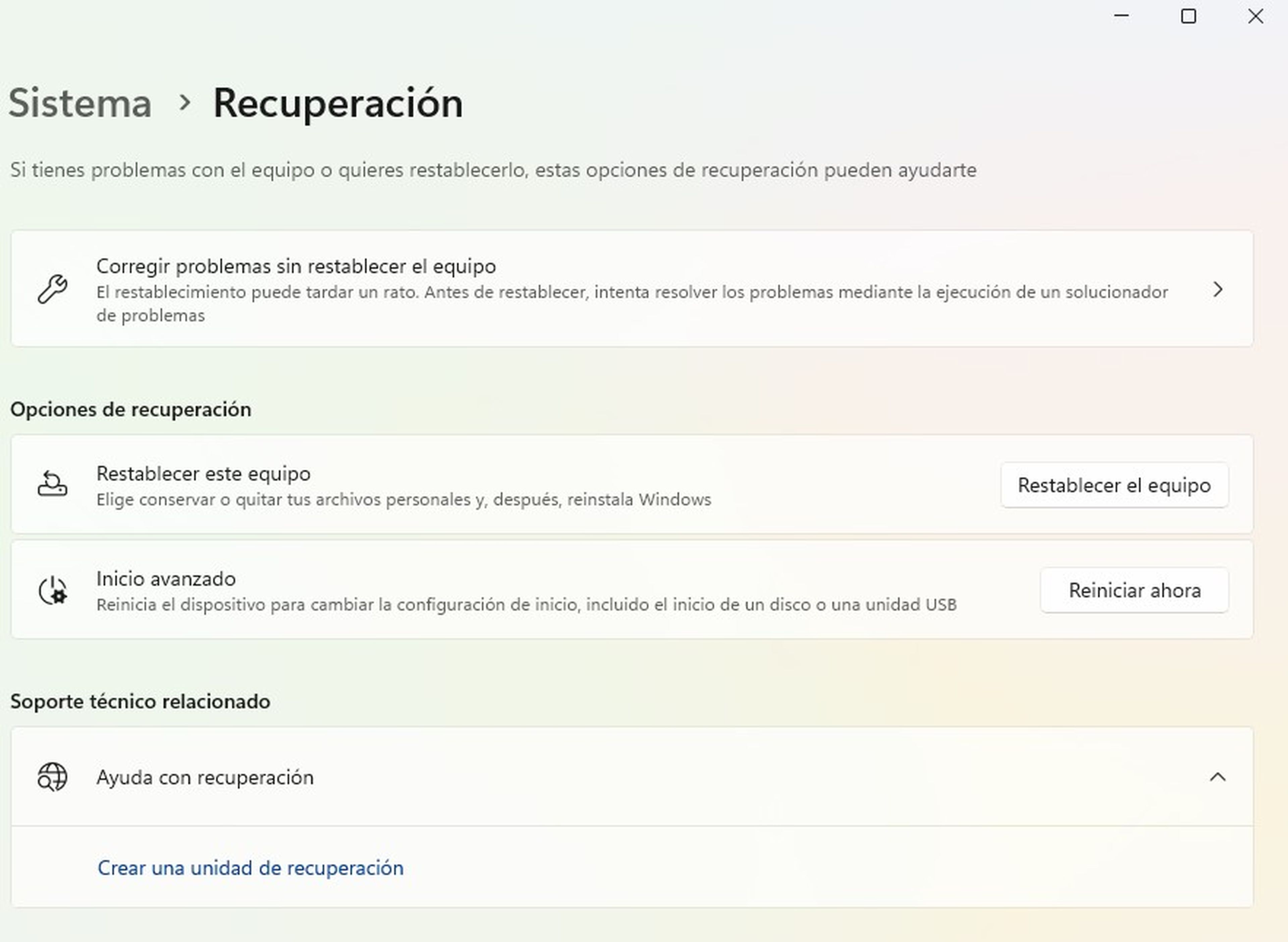This screenshot has width=1288, height=942.
Task: Open Corregir problemas sin restablecer el equipo
Action: [632, 289]
